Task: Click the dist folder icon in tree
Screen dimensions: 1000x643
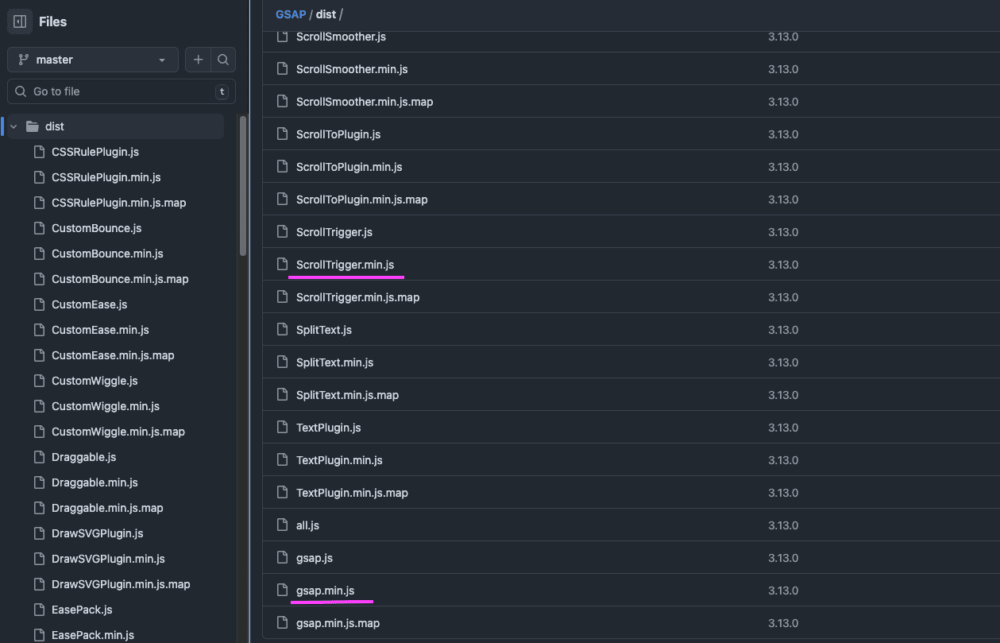Action: click(32, 127)
